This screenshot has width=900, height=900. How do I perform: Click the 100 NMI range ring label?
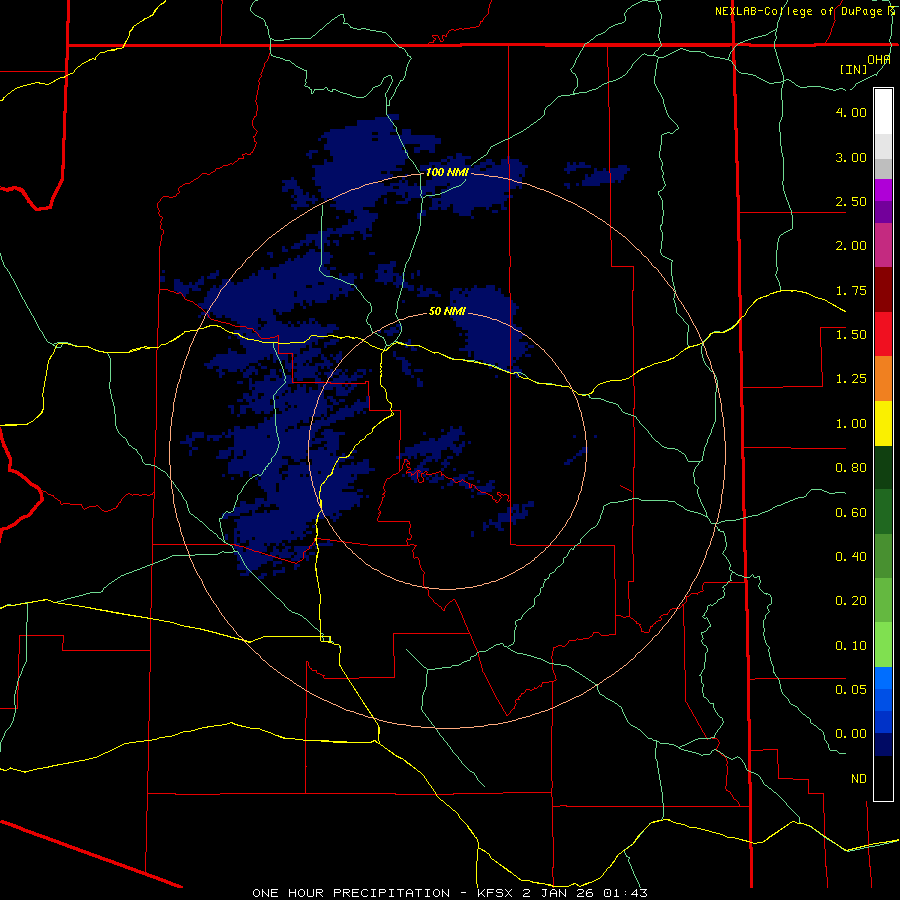pos(447,172)
